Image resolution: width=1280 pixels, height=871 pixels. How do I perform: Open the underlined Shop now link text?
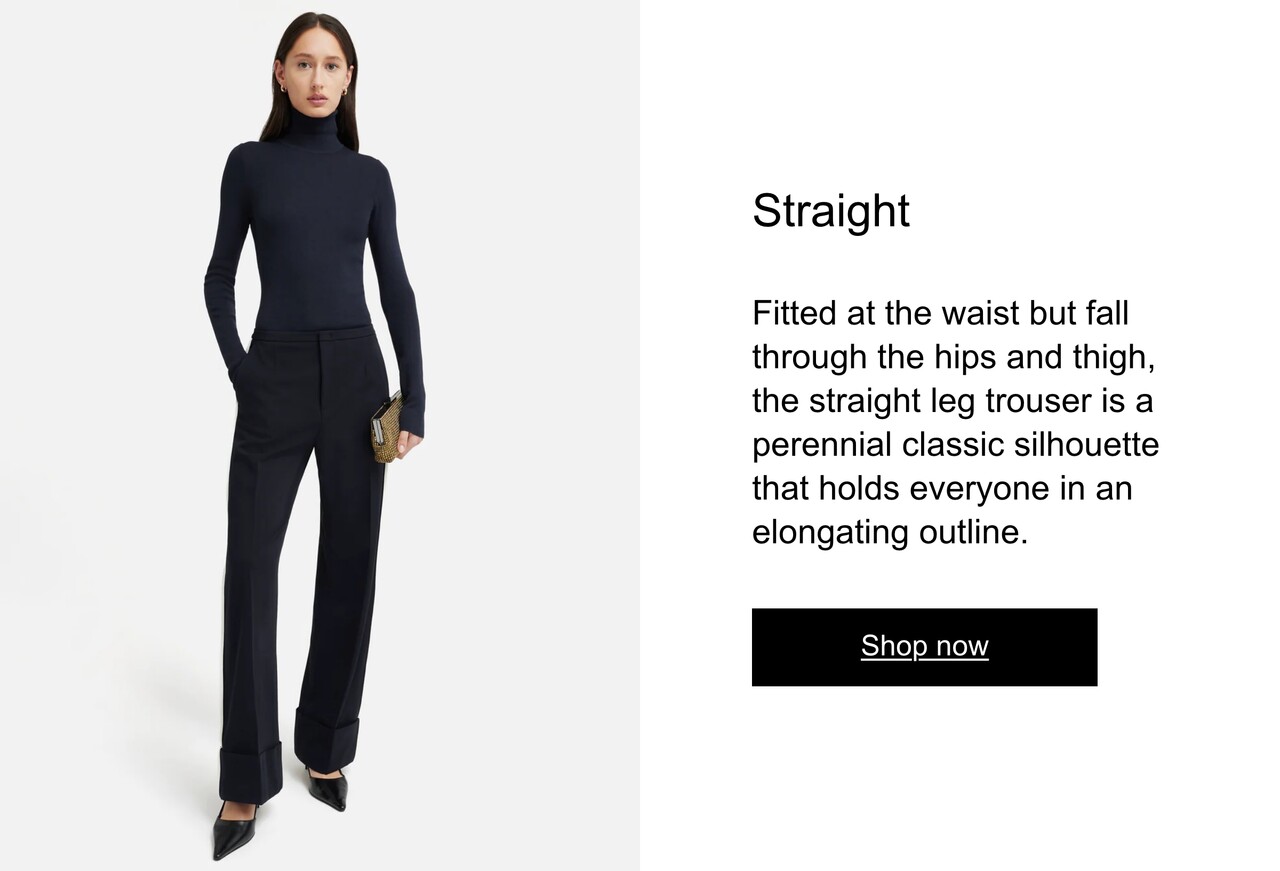coord(924,646)
